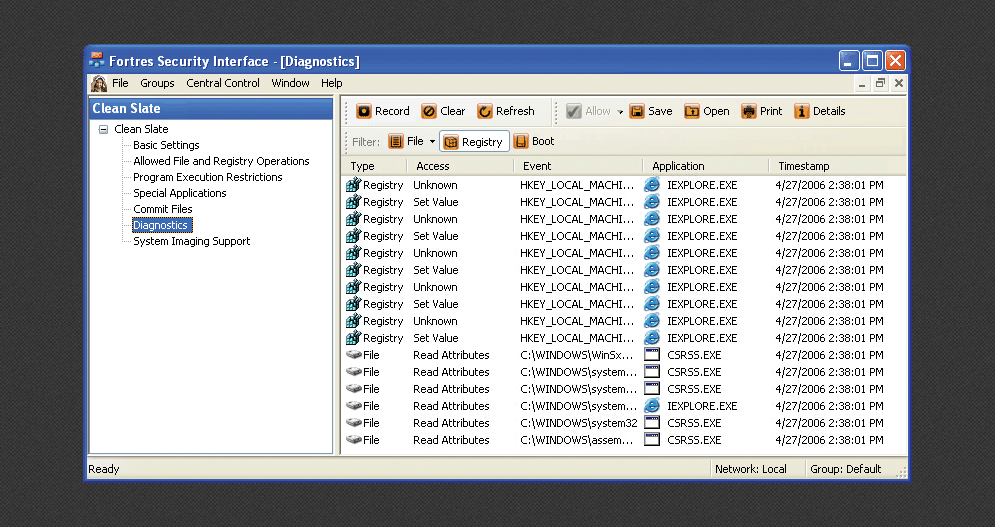Open a saved diagnostics log
Viewport: 995px width, 527px height.
click(706, 111)
